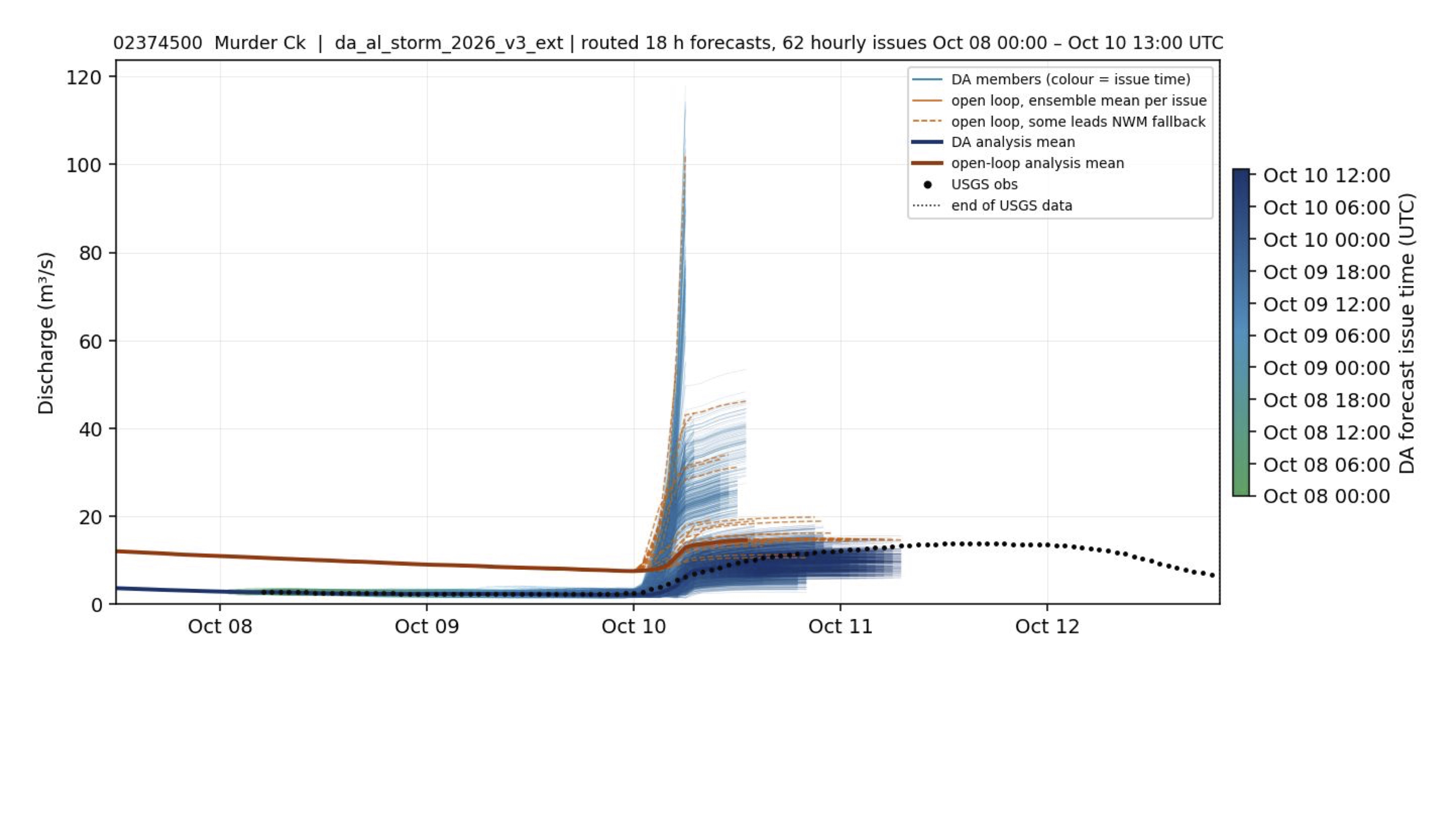The width and height of the screenshot is (1456, 819).
Task: Click the y-axis tick label 100
Action: (84, 165)
